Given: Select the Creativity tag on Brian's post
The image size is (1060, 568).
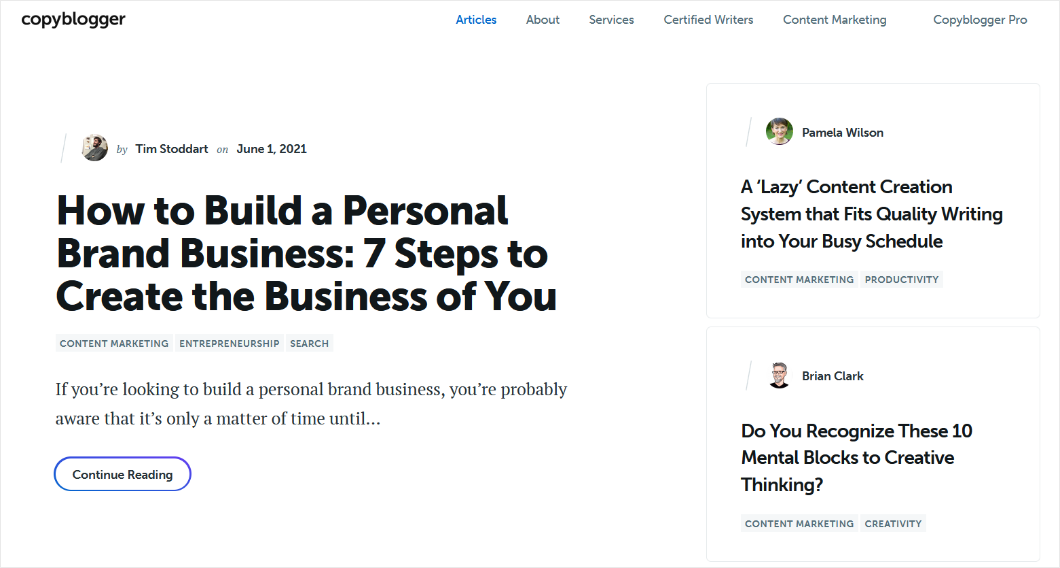Looking at the screenshot, I should coord(893,523).
